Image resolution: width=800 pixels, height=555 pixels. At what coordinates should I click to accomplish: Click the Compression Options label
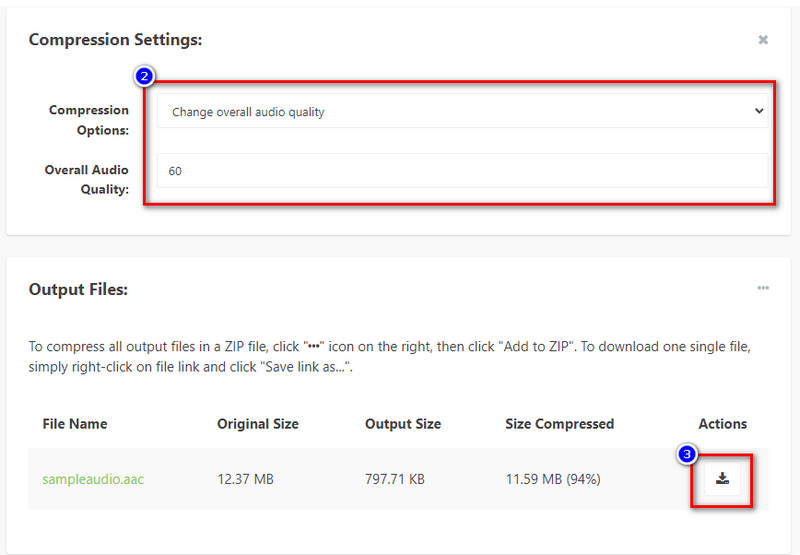pyautogui.click(x=89, y=120)
